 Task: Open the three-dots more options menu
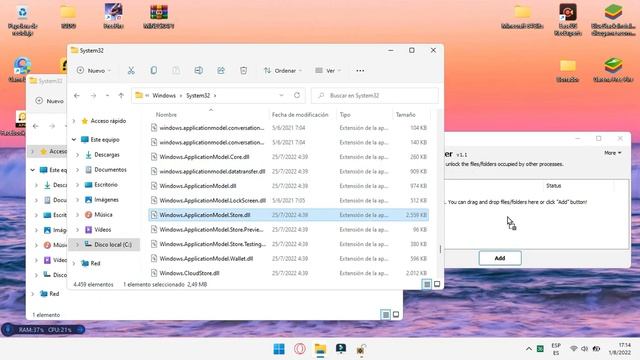[x=360, y=71]
